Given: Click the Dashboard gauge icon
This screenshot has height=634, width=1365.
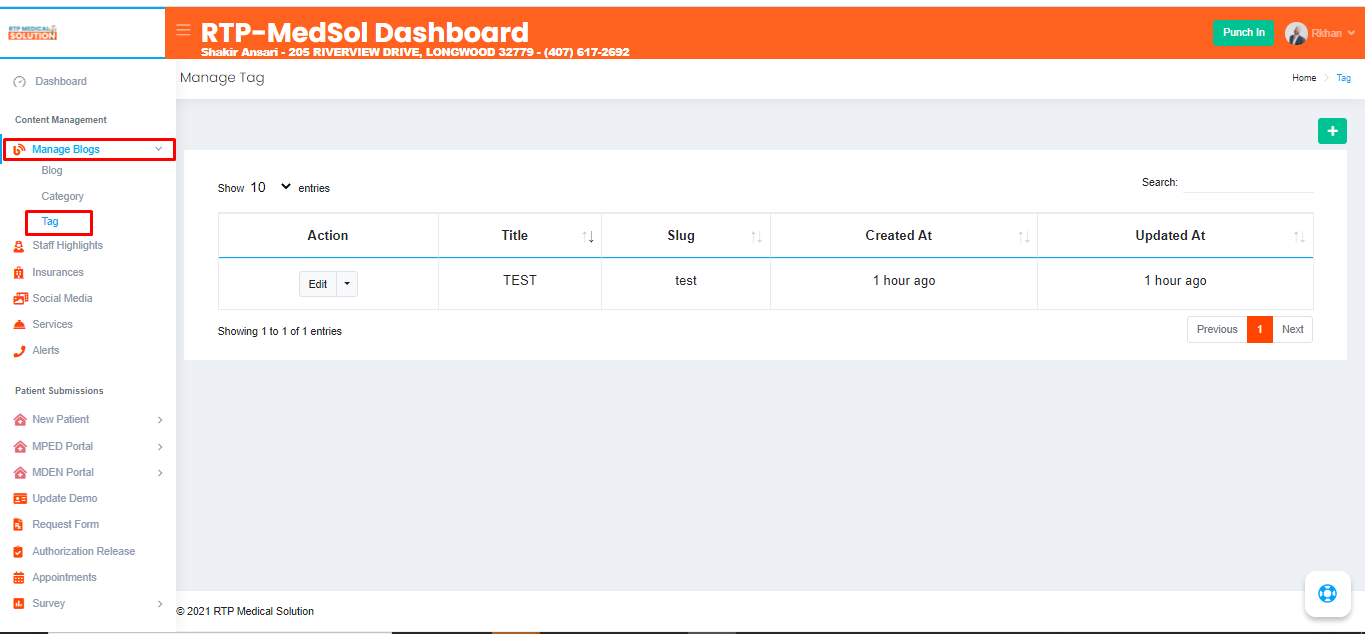Looking at the screenshot, I should 20,82.
